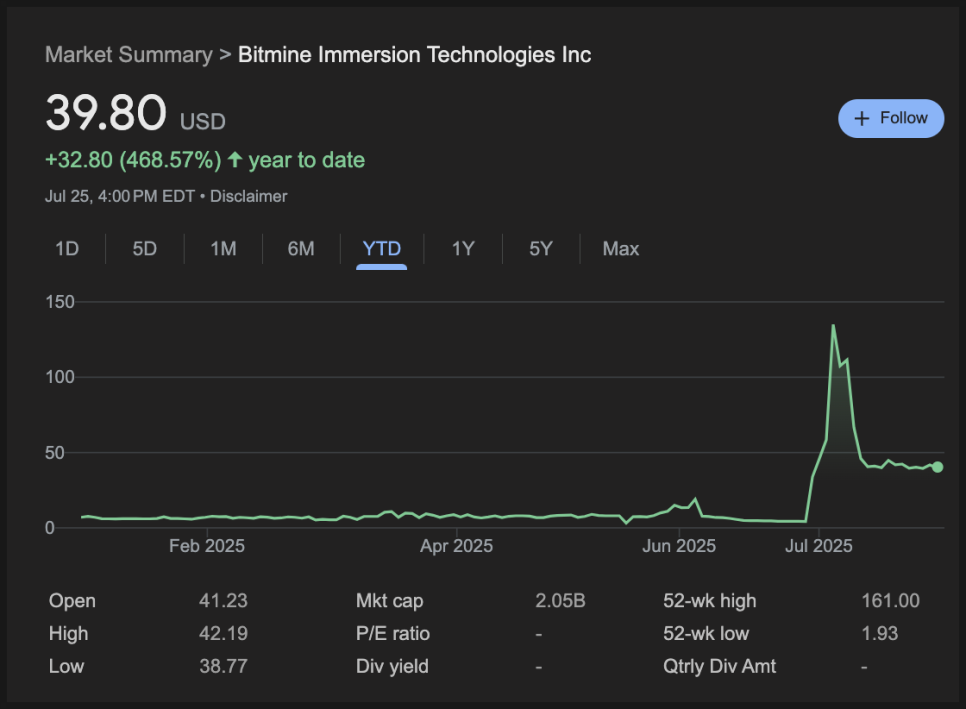Switch to the 6M chart tab
Viewport: 966px width, 709px height.
[301, 249]
